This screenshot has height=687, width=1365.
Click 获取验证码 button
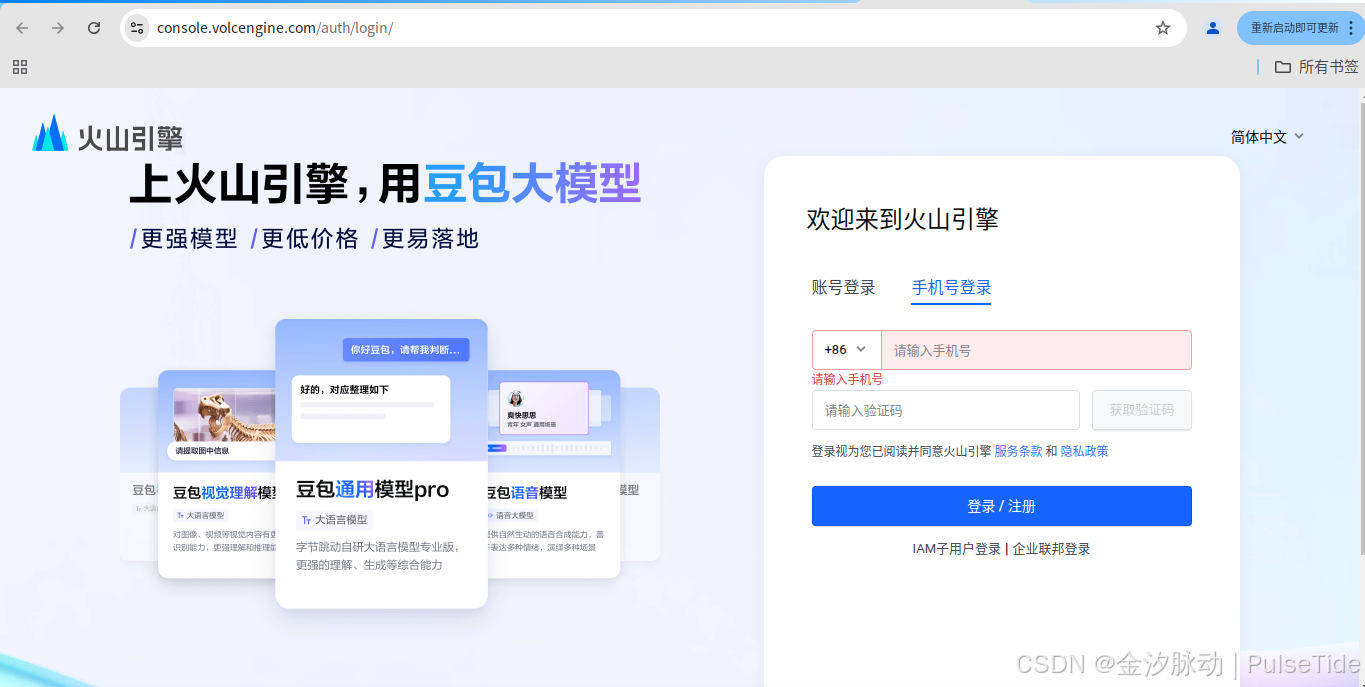[x=1141, y=410]
